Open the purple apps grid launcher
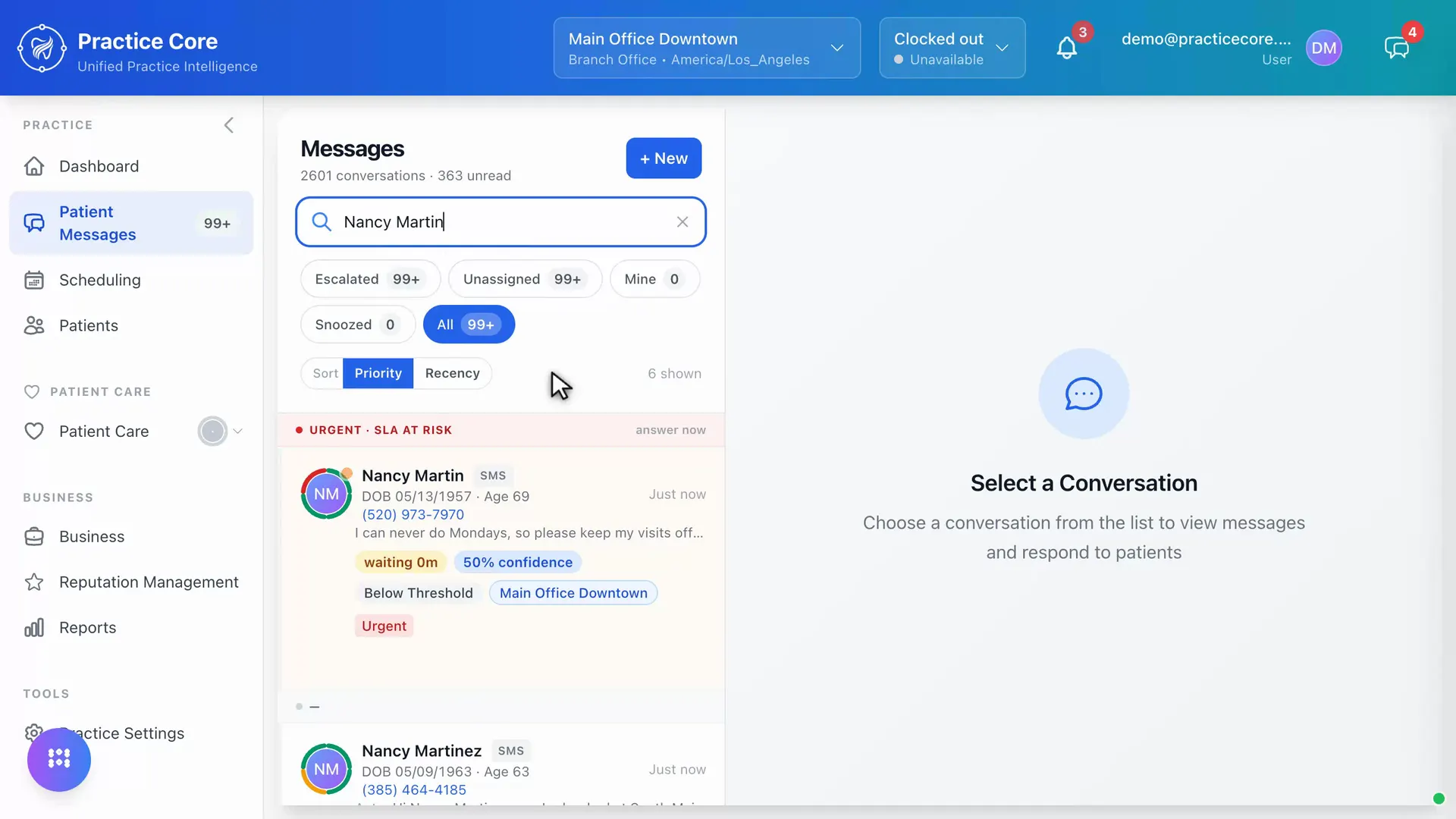The height and width of the screenshot is (819, 1456). point(59,759)
